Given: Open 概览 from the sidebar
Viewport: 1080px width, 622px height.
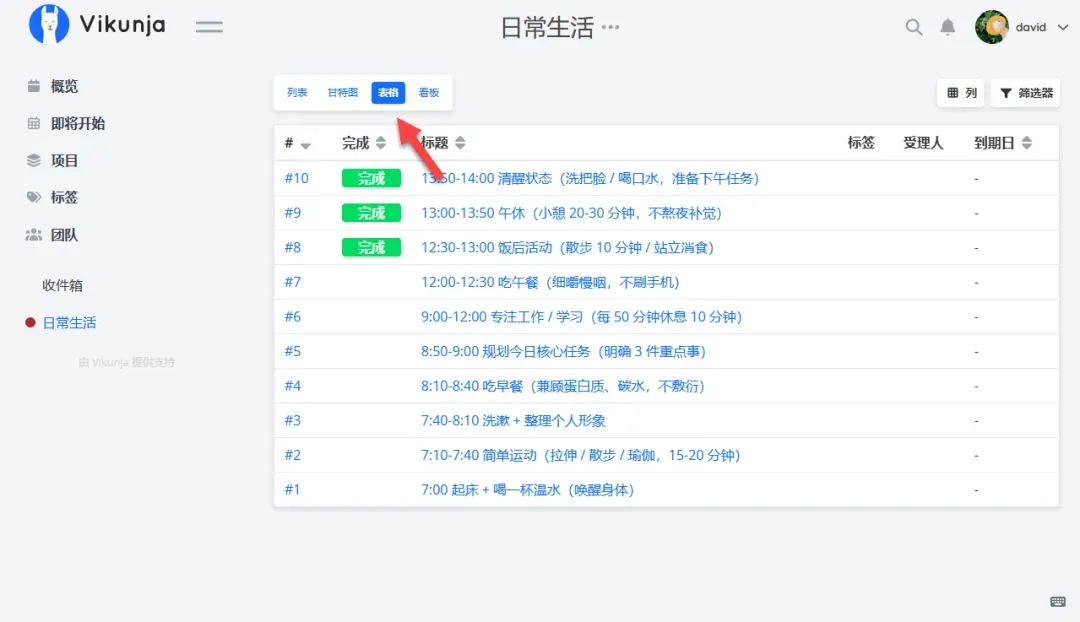Looking at the screenshot, I should (64, 86).
